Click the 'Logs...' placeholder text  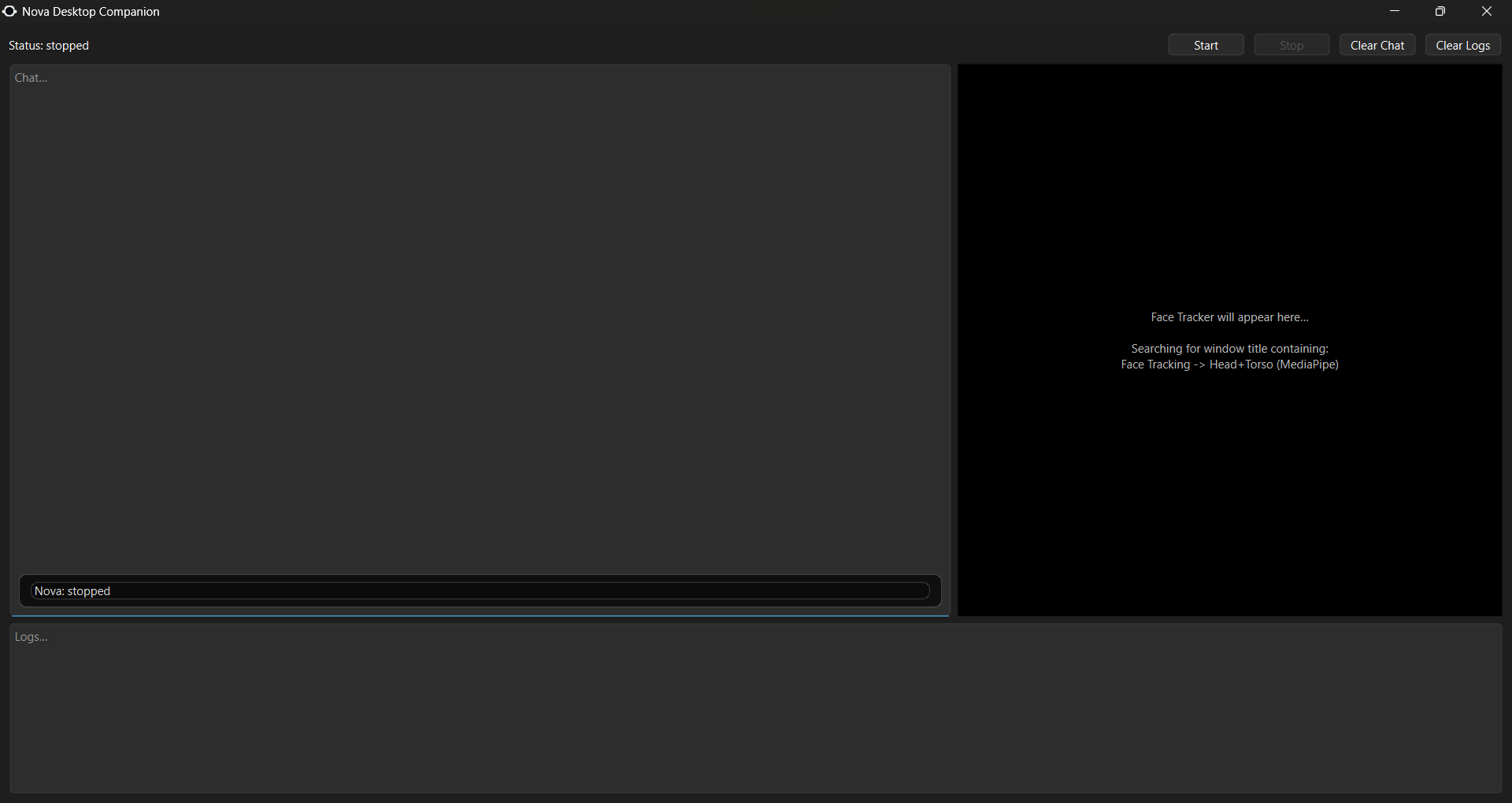pyautogui.click(x=31, y=637)
